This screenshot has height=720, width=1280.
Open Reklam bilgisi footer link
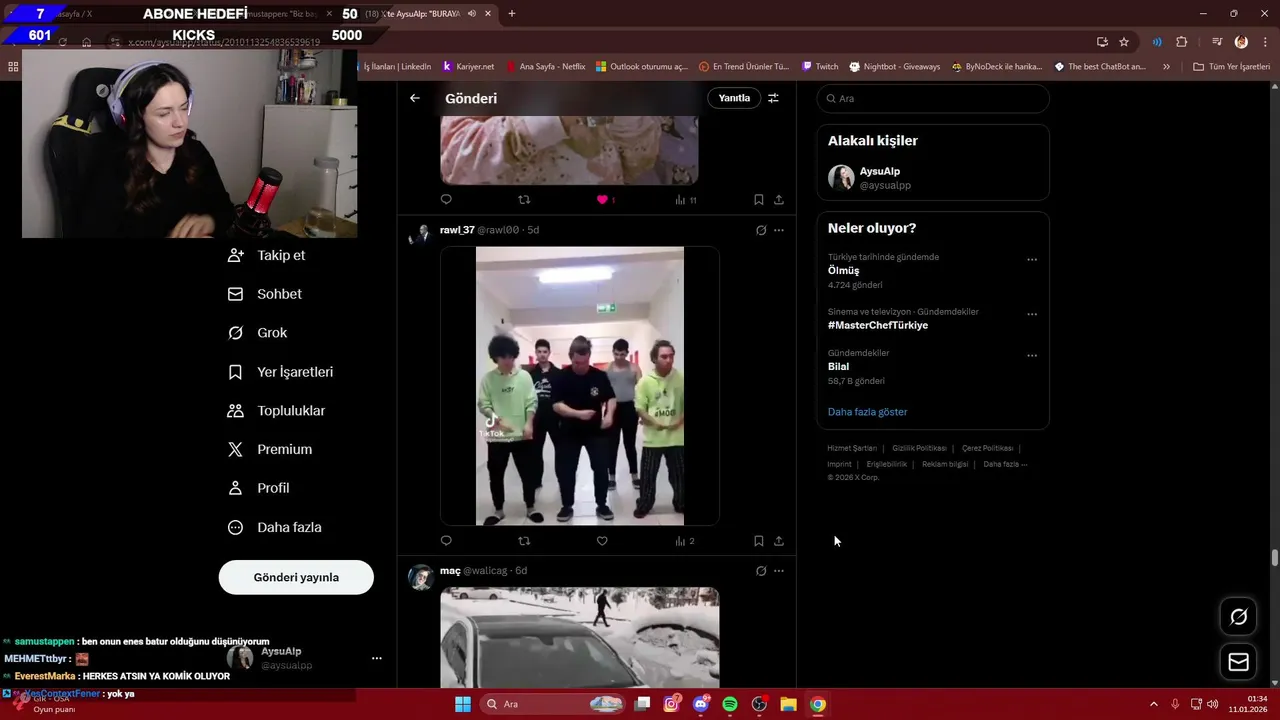[x=945, y=464]
